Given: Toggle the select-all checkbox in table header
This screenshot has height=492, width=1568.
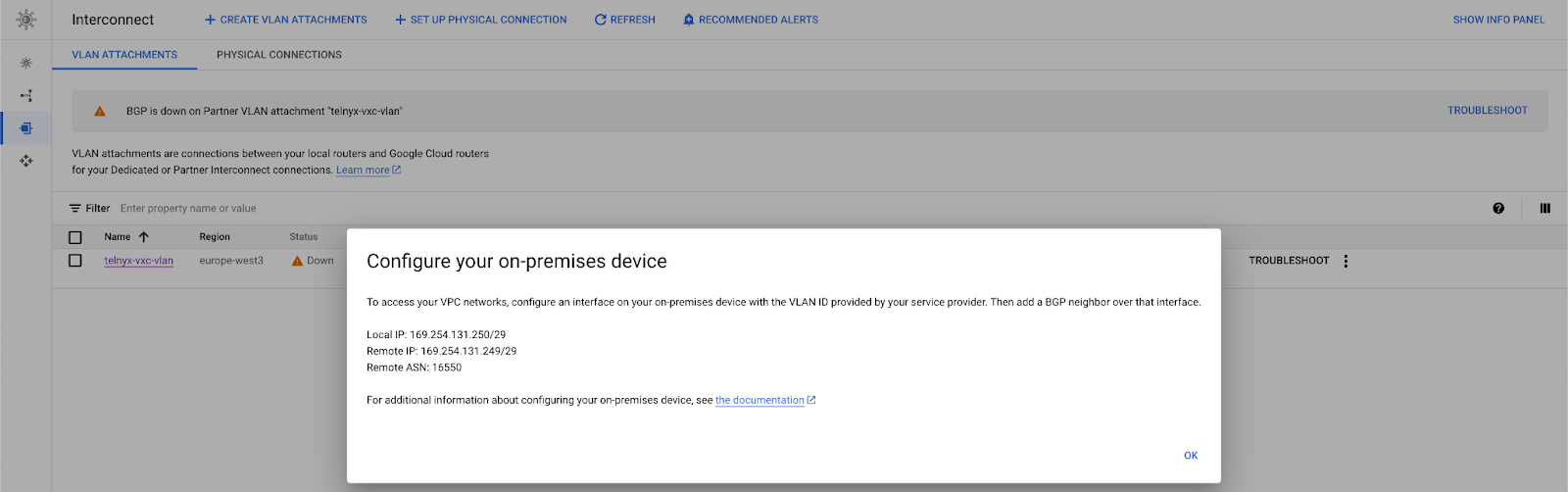Looking at the screenshot, I should pos(75,237).
